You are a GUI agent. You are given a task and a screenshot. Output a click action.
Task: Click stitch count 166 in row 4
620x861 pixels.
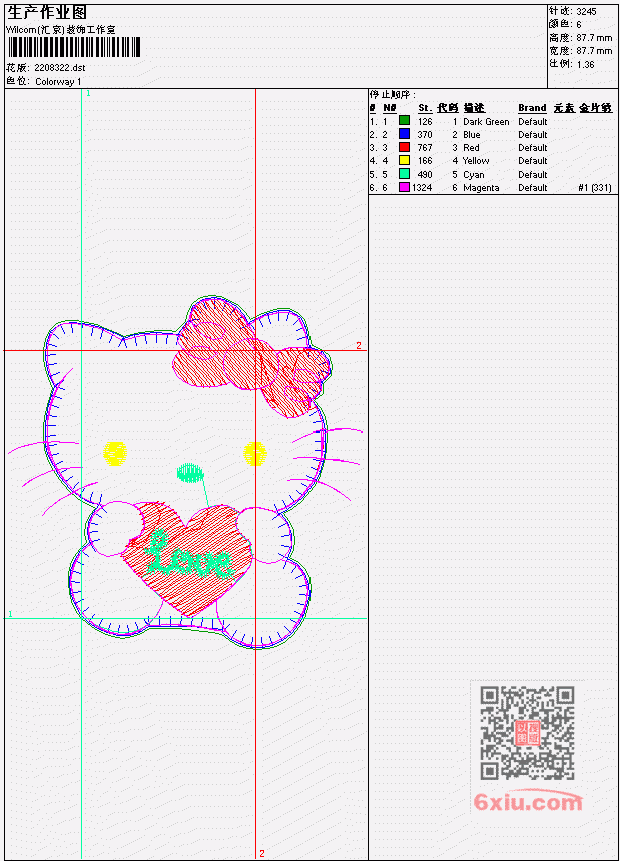pos(425,161)
